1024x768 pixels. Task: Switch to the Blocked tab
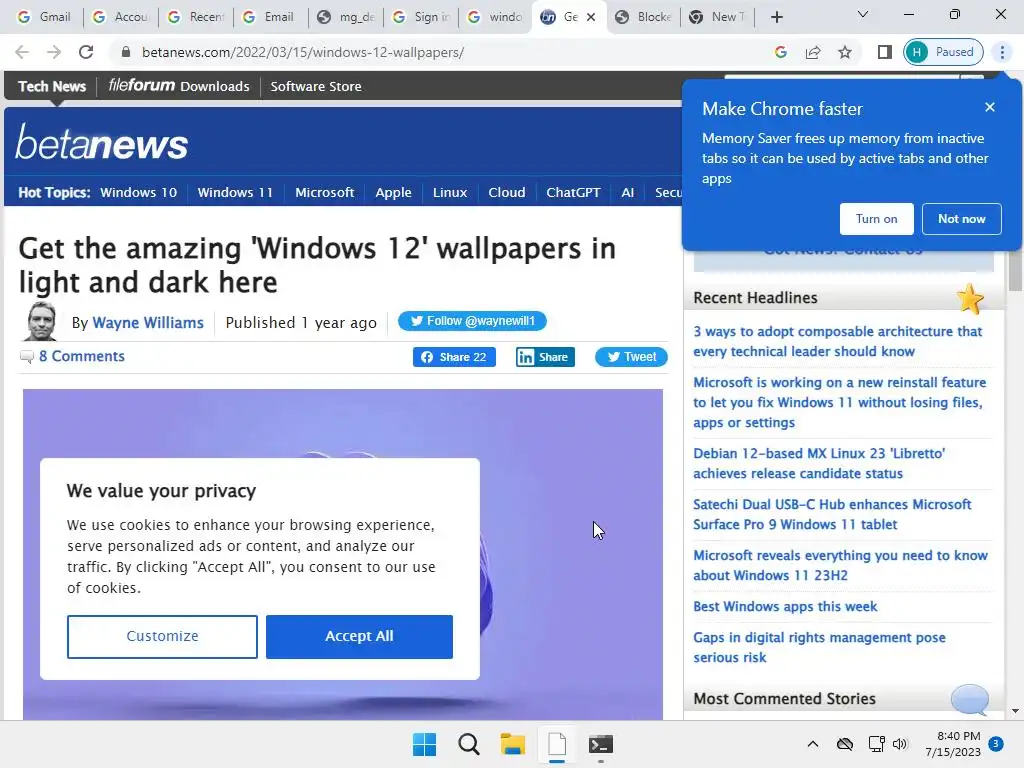click(644, 17)
